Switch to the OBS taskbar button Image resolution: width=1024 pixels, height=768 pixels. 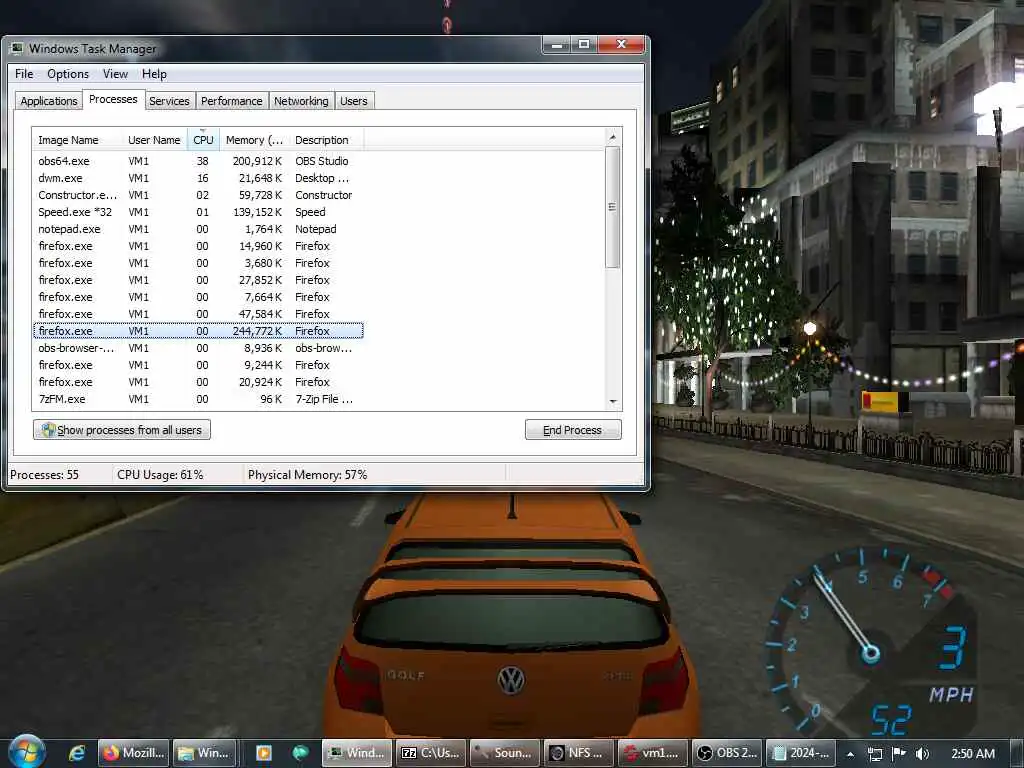727,753
